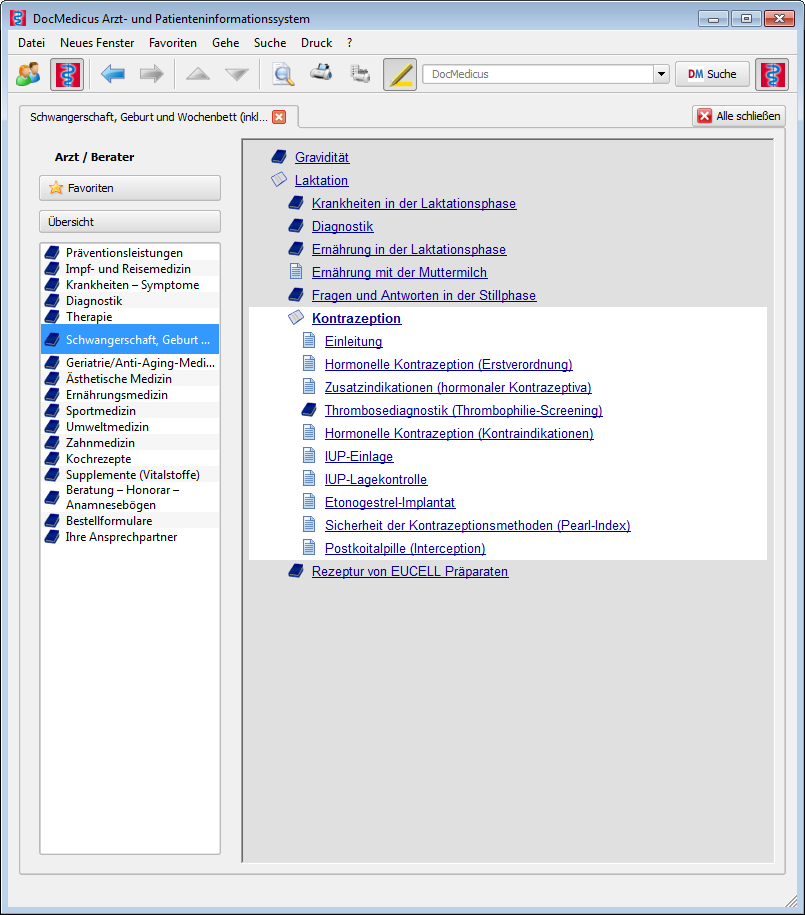Select Beratung – Honorar – Anamnesebögen entry
This screenshot has width=805, height=915.
click(130, 497)
